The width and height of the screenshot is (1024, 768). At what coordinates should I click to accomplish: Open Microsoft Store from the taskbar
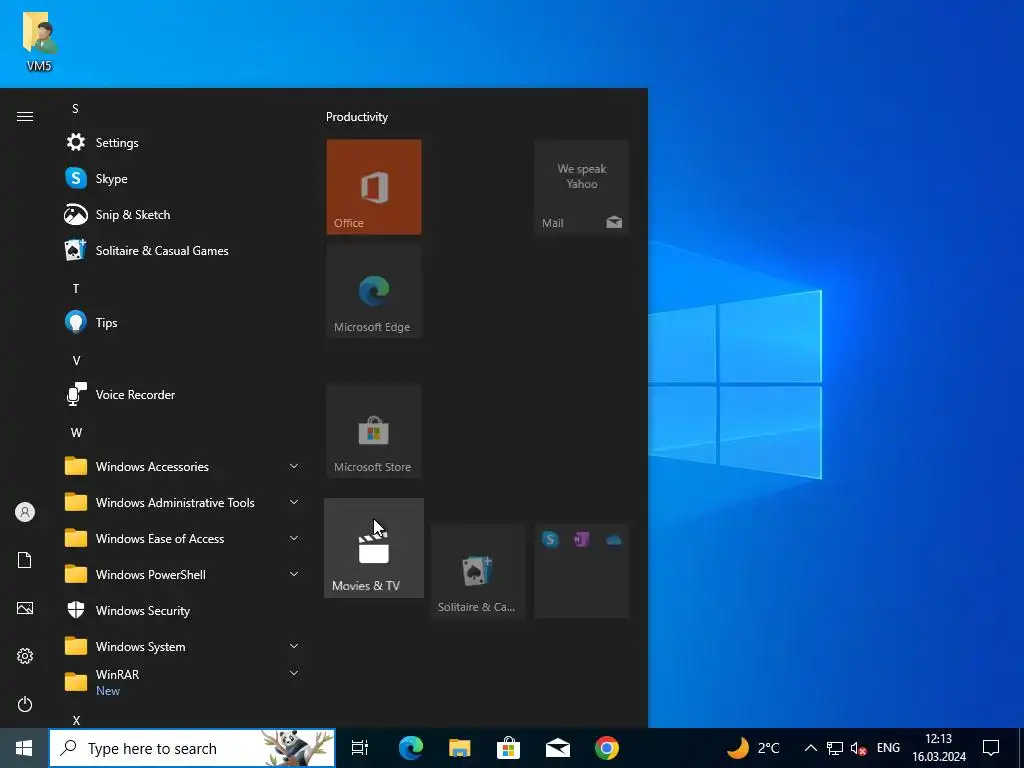(508, 748)
